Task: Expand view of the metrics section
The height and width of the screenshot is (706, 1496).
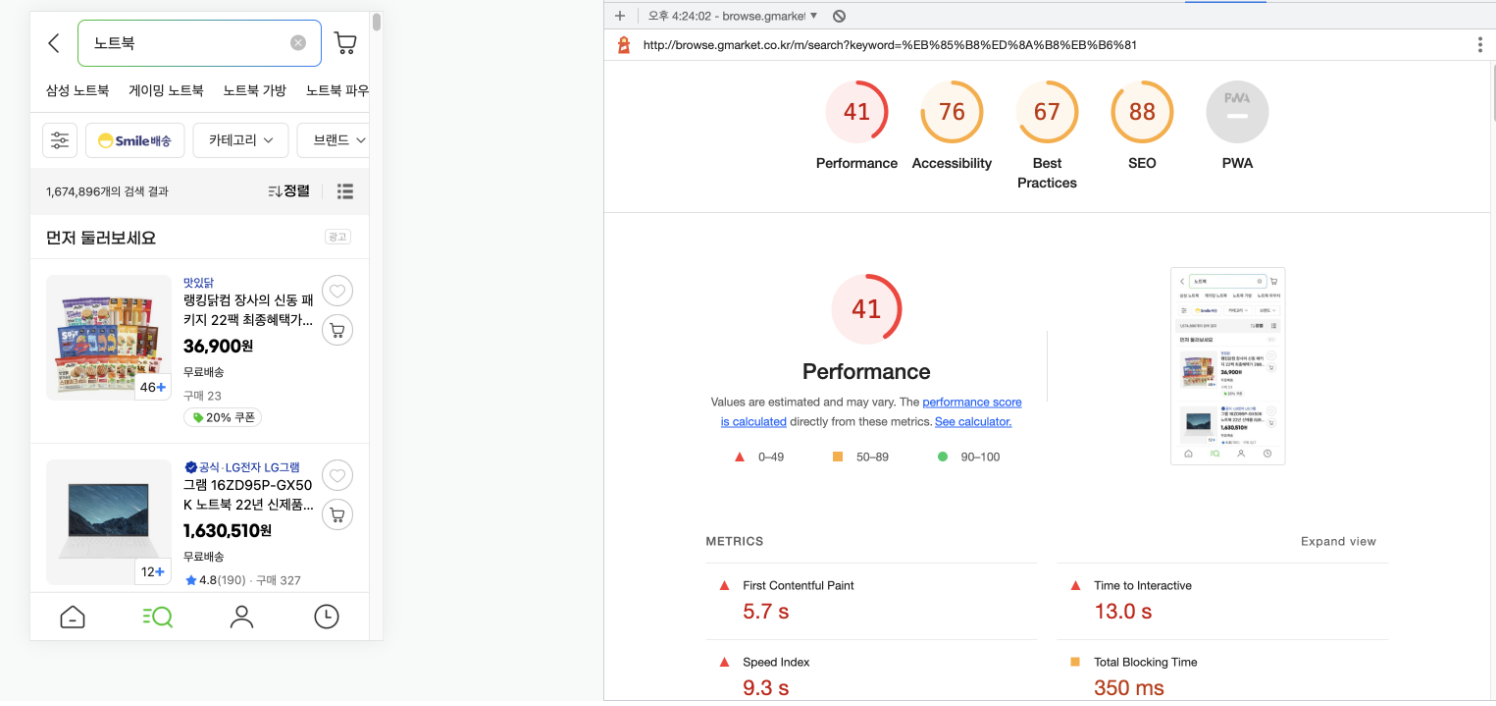Action: click(x=1338, y=541)
